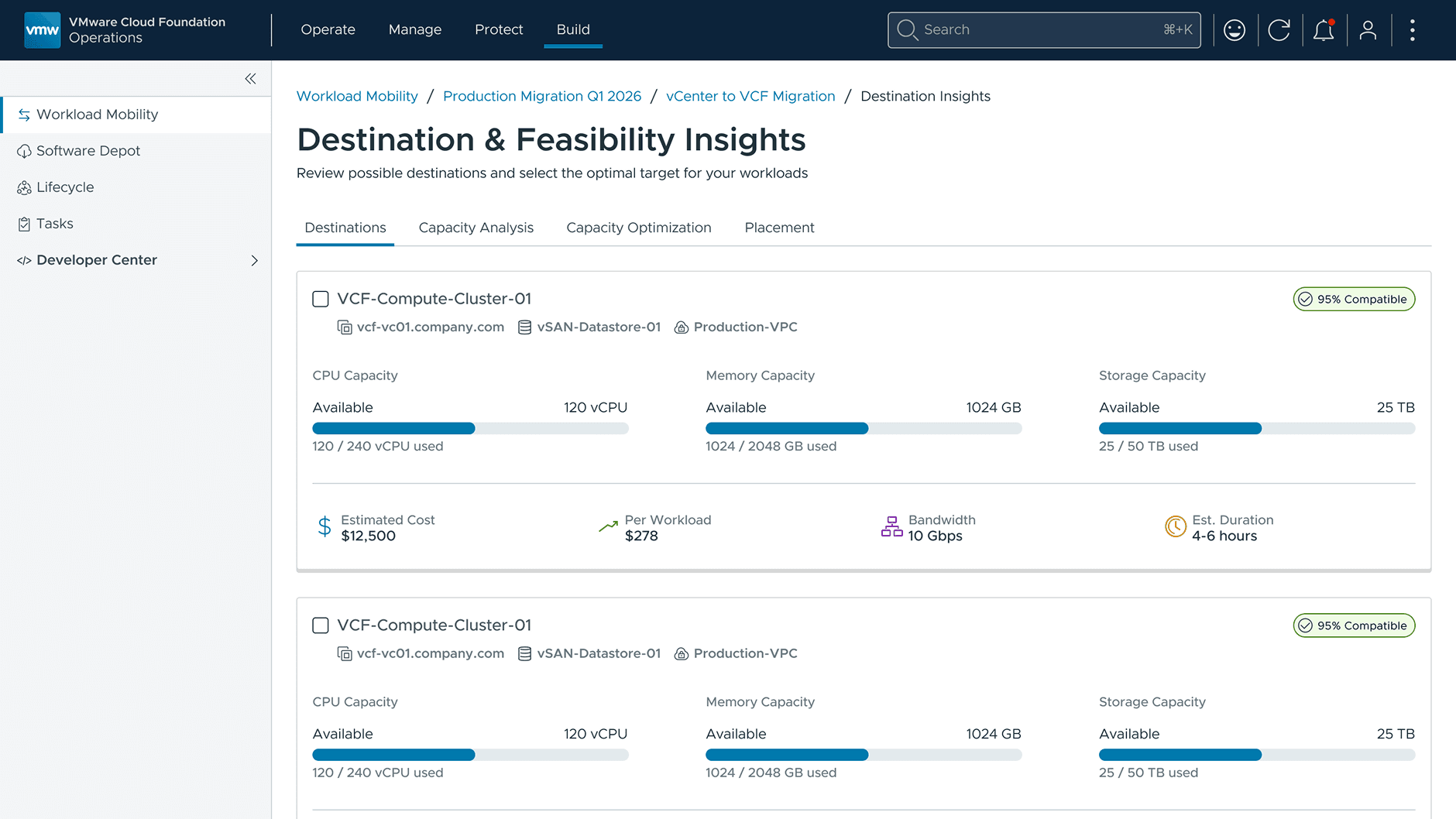Switch to the Destinations tab

click(345, 228)
